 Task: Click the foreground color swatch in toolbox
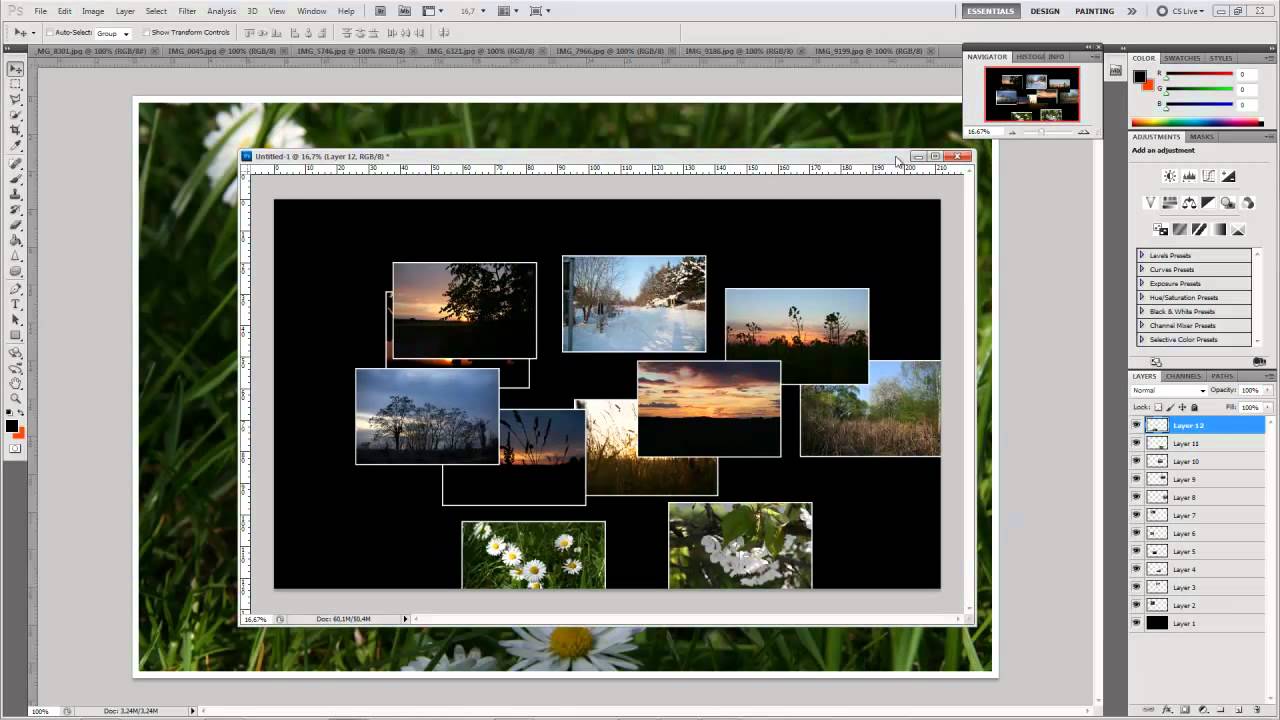[12, 426]
